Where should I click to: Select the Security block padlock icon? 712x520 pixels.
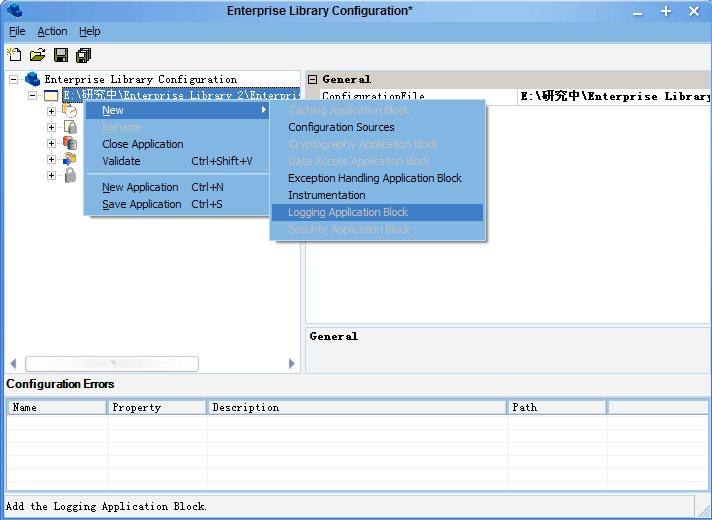pos(70,175)
